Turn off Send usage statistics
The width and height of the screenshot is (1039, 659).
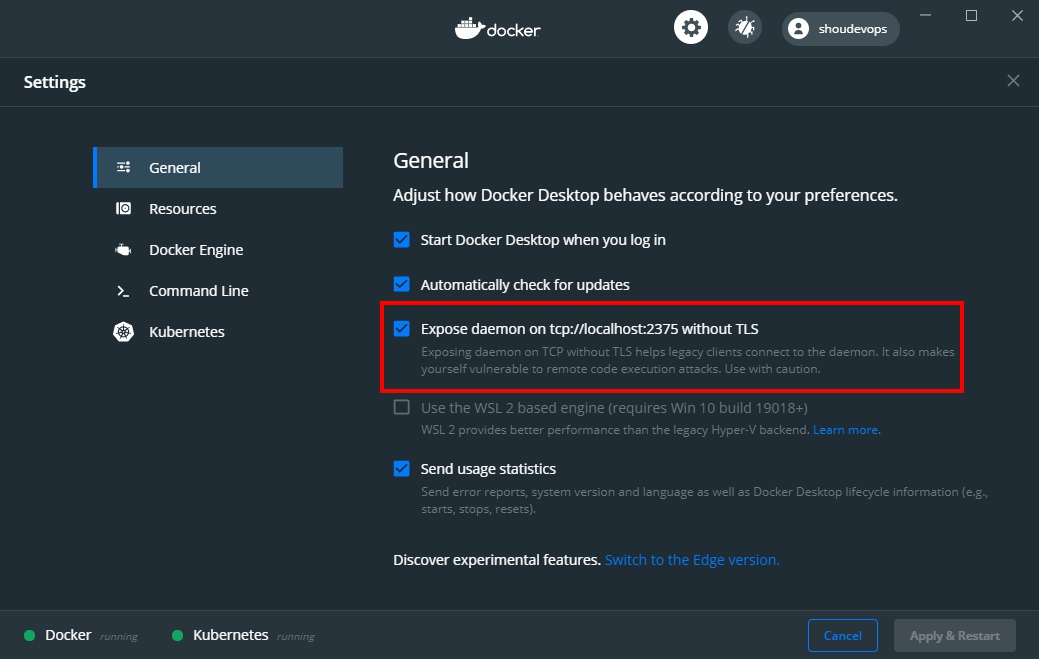[402, 468]
